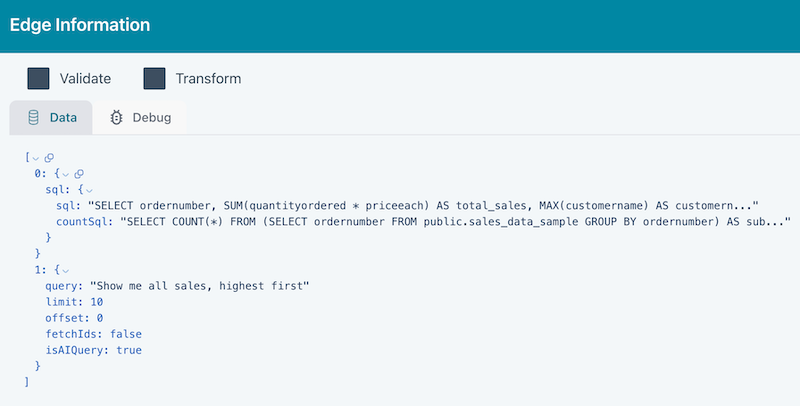The image size is (800, 406).
Task: Enable the Transform checkbox
Action: click(x=154, y=78)
